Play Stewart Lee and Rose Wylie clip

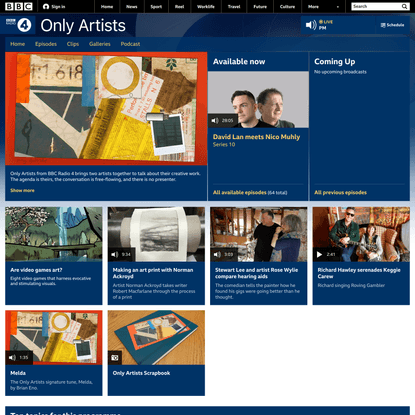click(217, 254)
